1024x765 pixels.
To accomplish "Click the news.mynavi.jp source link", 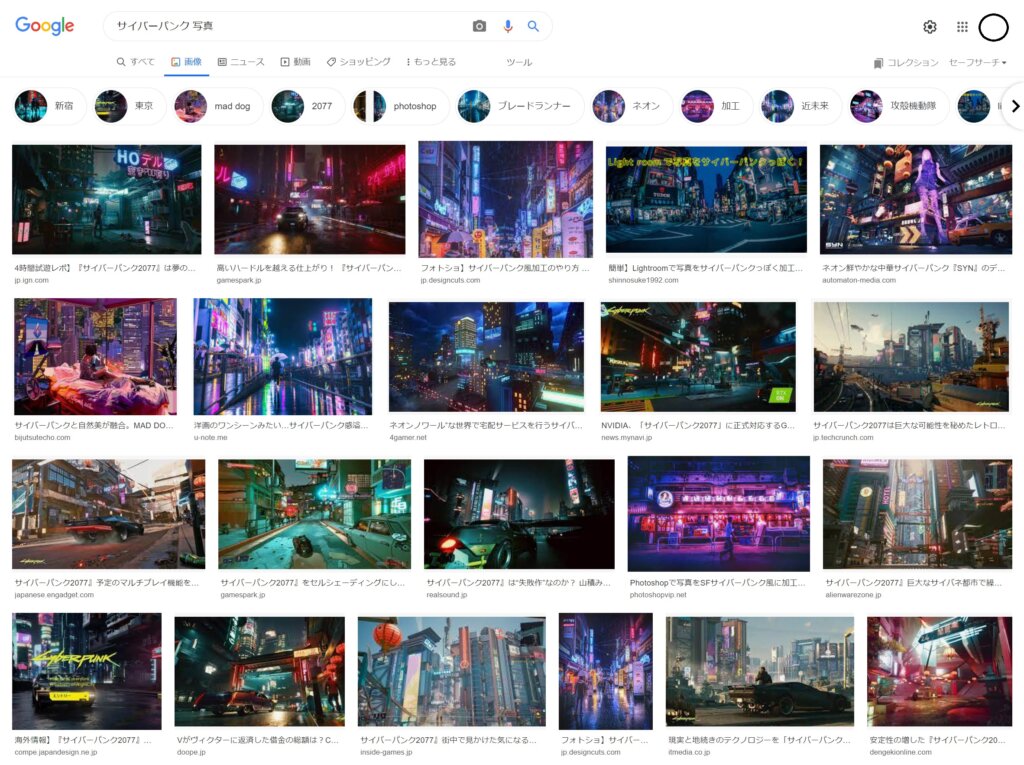I will 626,438.
